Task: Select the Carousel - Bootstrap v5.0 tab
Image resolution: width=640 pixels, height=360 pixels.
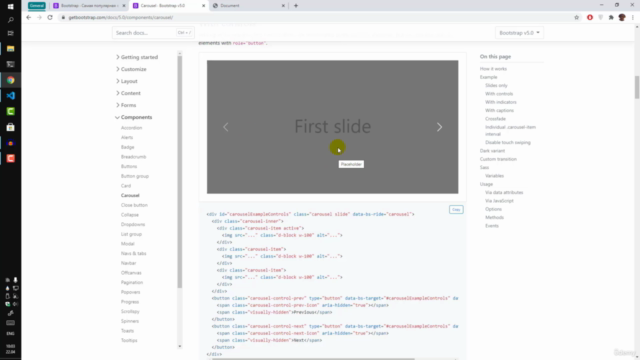Action: 169,6
